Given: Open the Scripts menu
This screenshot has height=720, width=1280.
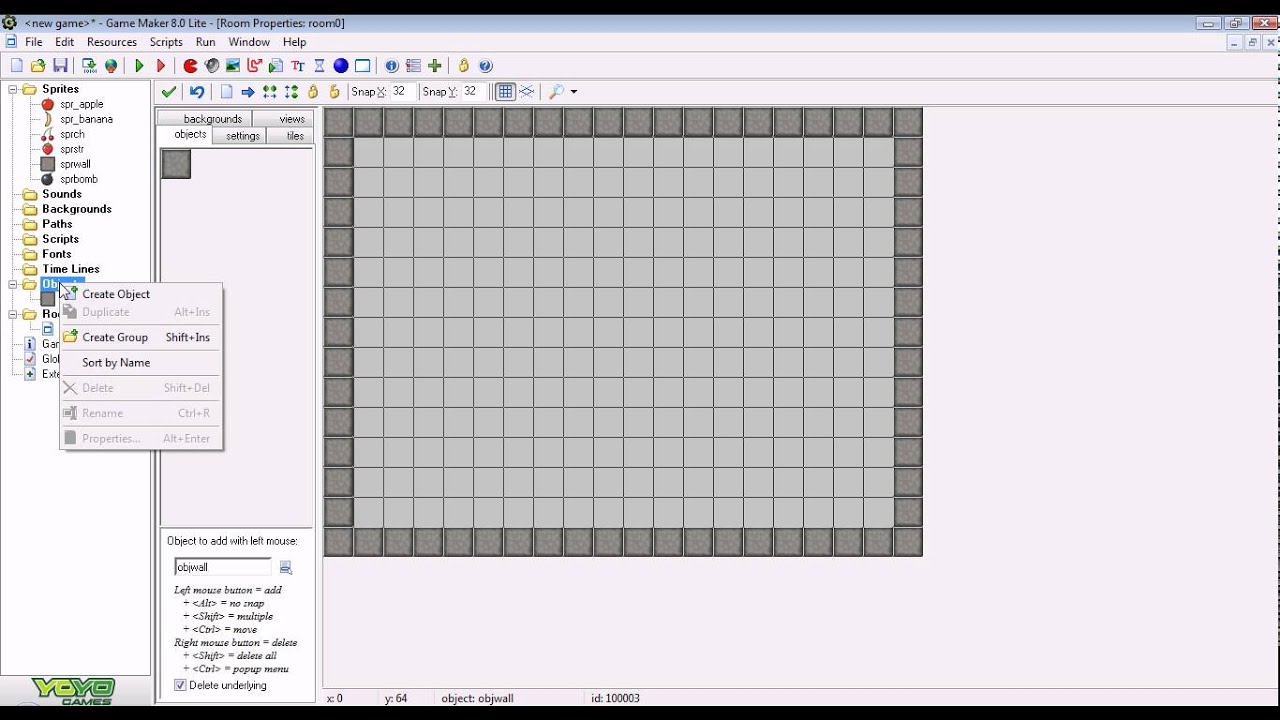Looking at the screenshot, I should click(x=166, y=42).
